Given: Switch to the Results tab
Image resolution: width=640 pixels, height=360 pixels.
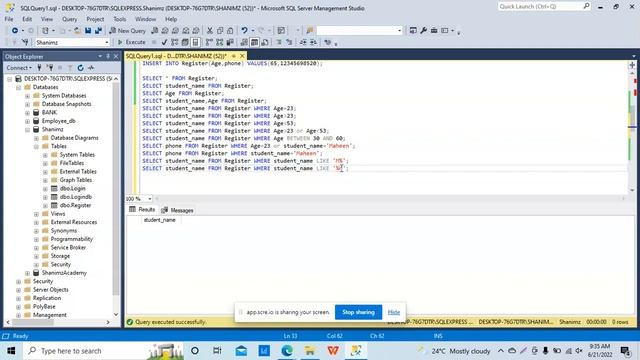Looking at the screenshot, I should pyautogui.click(x=142, y=209).
